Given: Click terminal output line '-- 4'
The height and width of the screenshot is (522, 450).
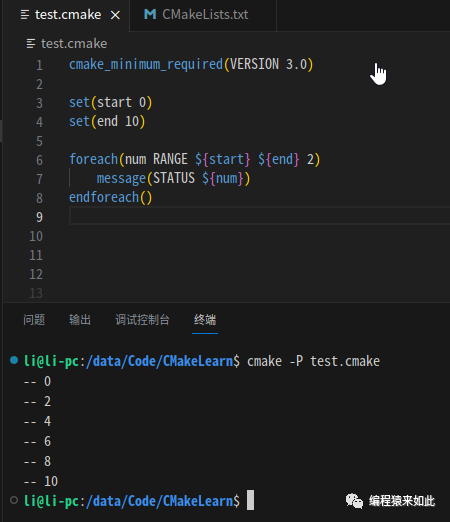Looking at the screenshot, I should click(x=37, y=421).
